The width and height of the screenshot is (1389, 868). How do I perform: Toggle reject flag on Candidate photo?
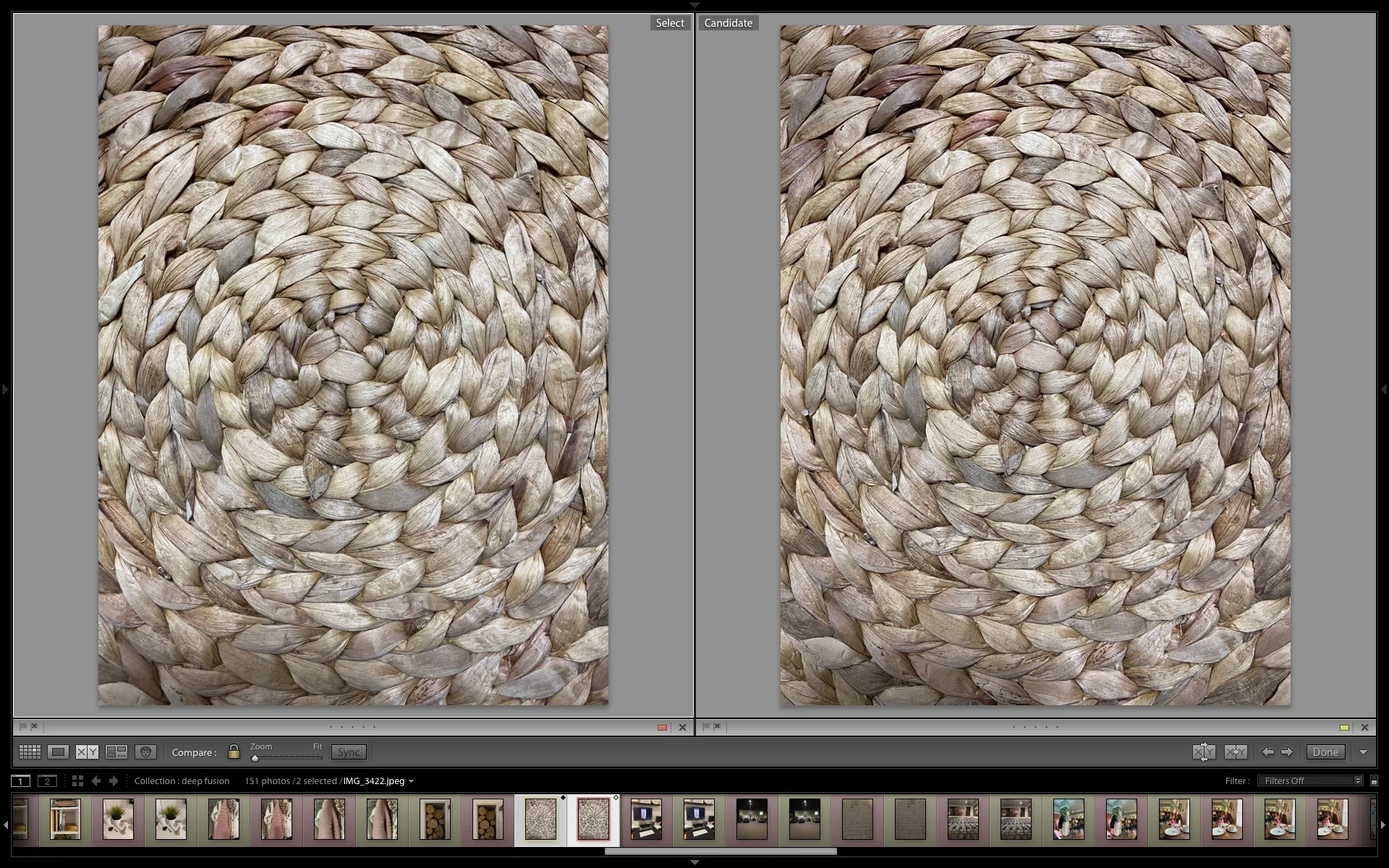pos(717,726)
